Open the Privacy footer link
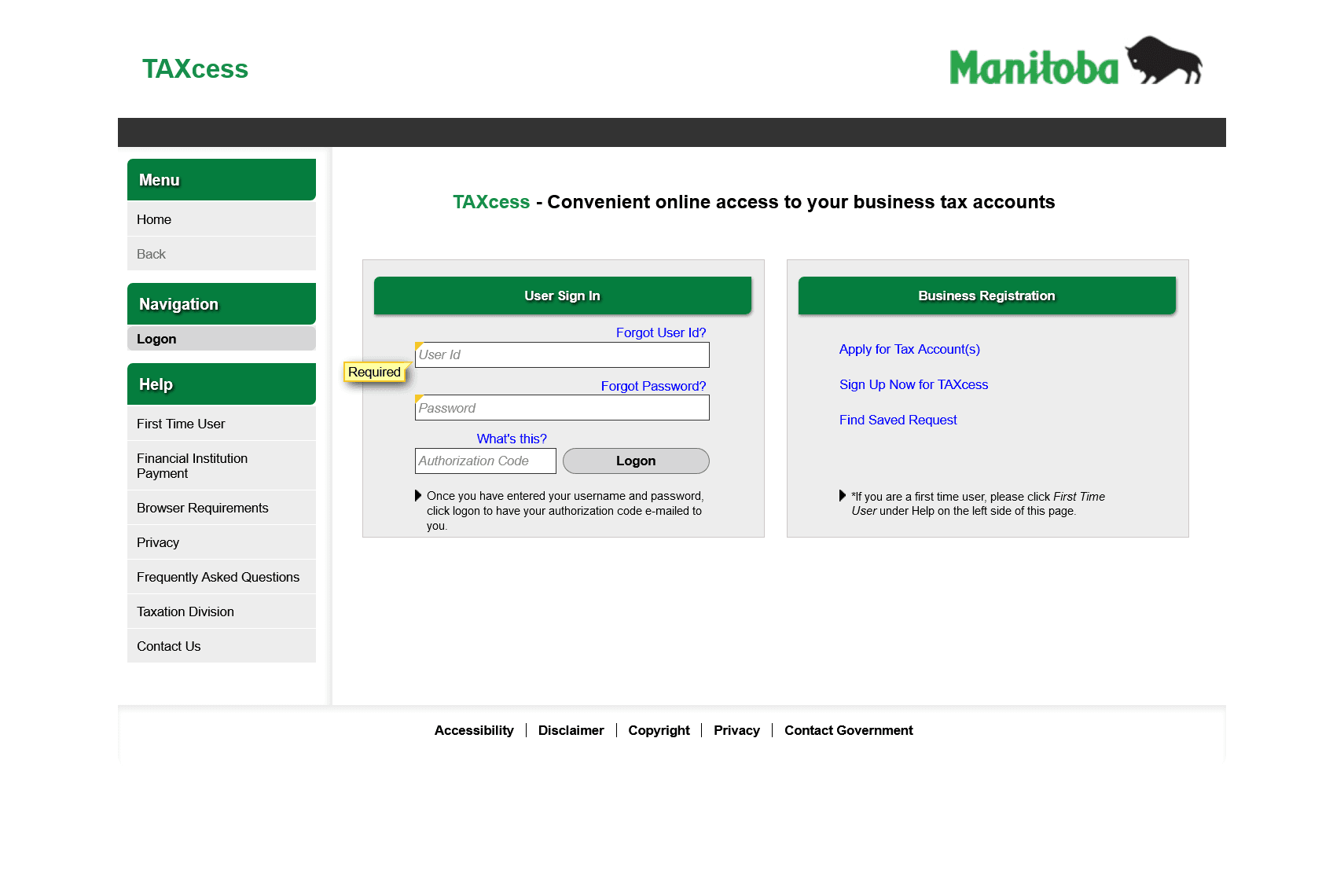Viewport: 1344px width, 896px height. [736, 730]
